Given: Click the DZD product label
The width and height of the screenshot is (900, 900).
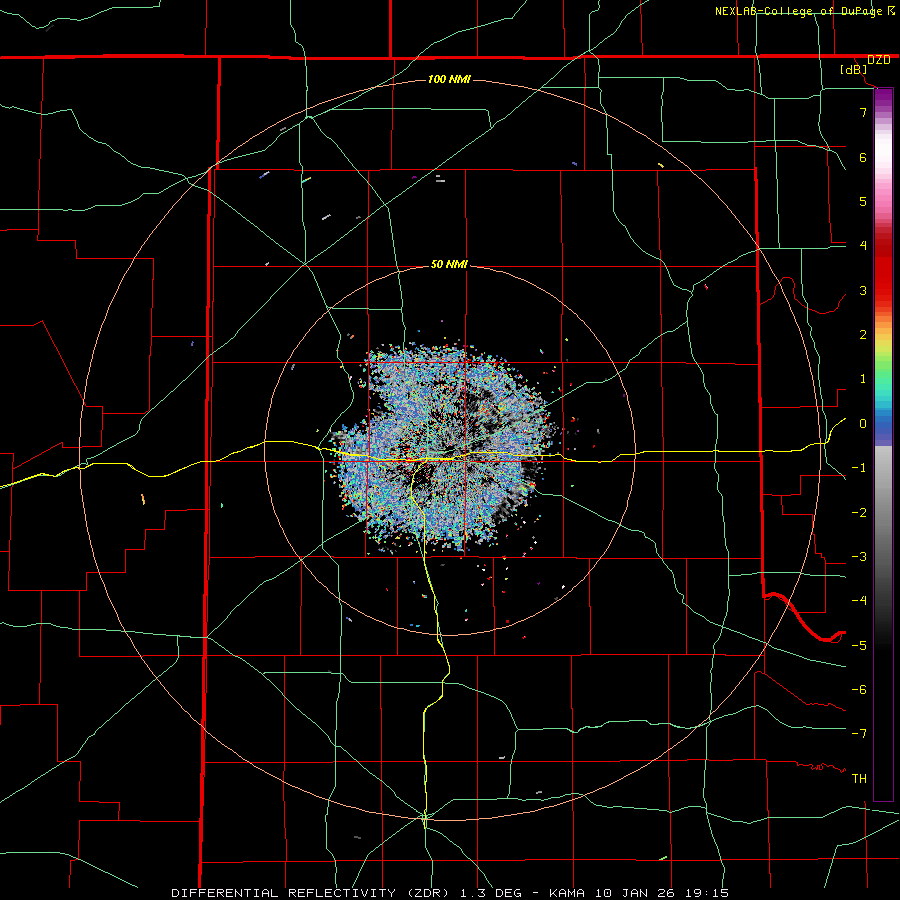Looking at the screenshot, I should pos(878,60).
